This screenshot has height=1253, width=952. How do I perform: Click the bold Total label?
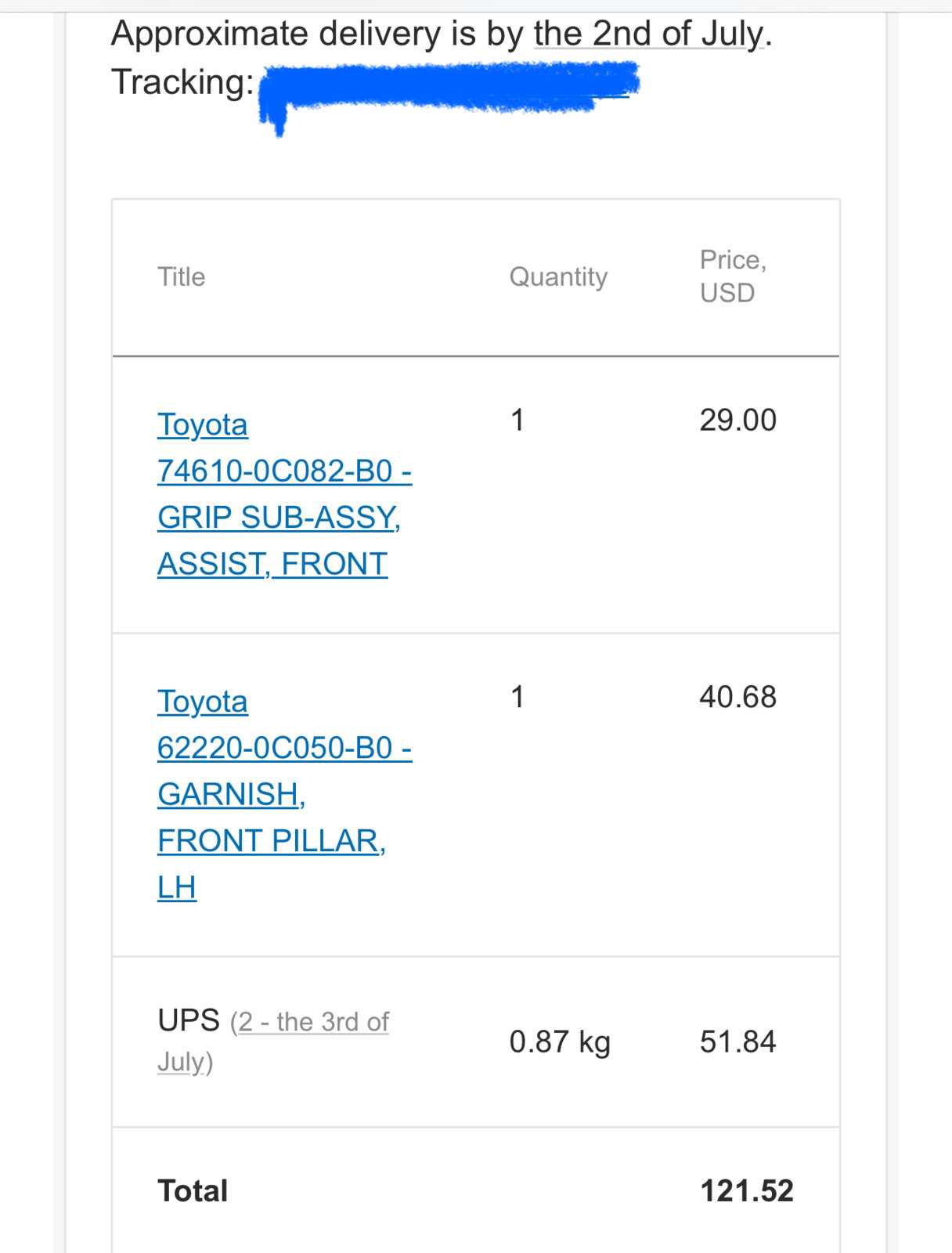tap(193, 1190)
